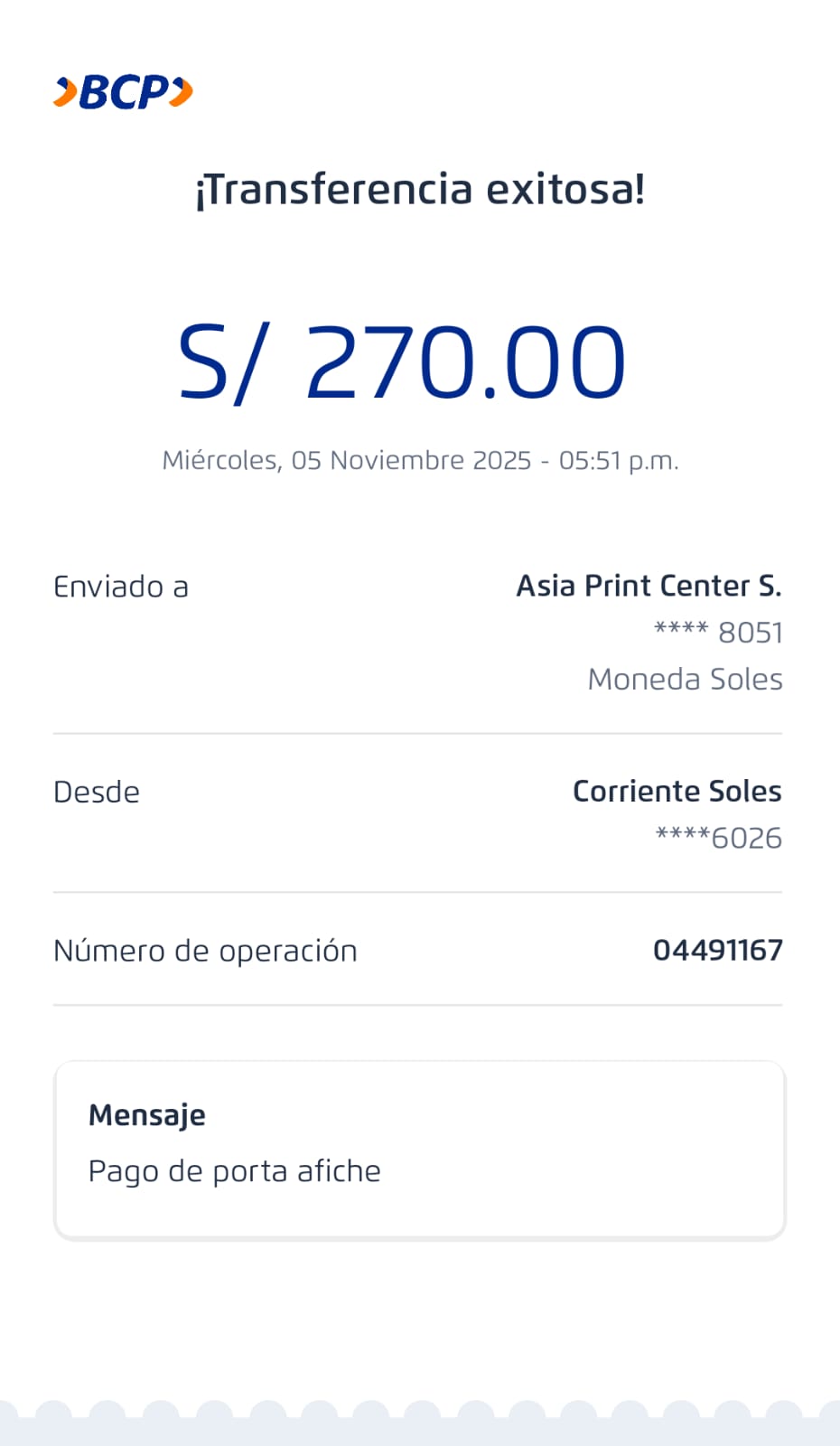
Task: Select the message "Pago de porta afiche"
Action: [235, 1171]
